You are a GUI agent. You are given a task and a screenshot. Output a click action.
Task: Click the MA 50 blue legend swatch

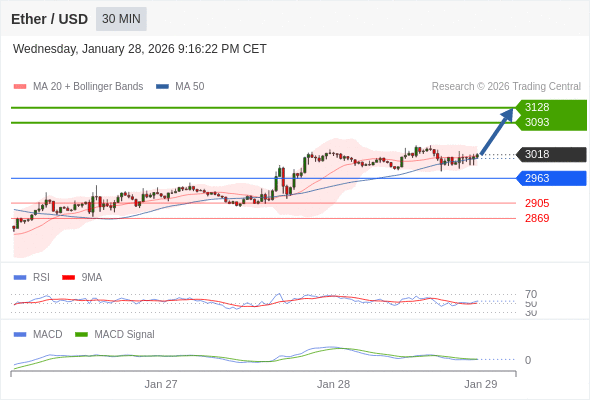coord(162,87)
